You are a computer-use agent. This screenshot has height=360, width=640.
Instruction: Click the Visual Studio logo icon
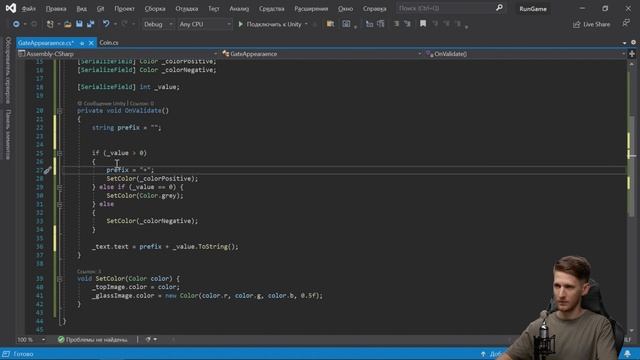(11, 8)
